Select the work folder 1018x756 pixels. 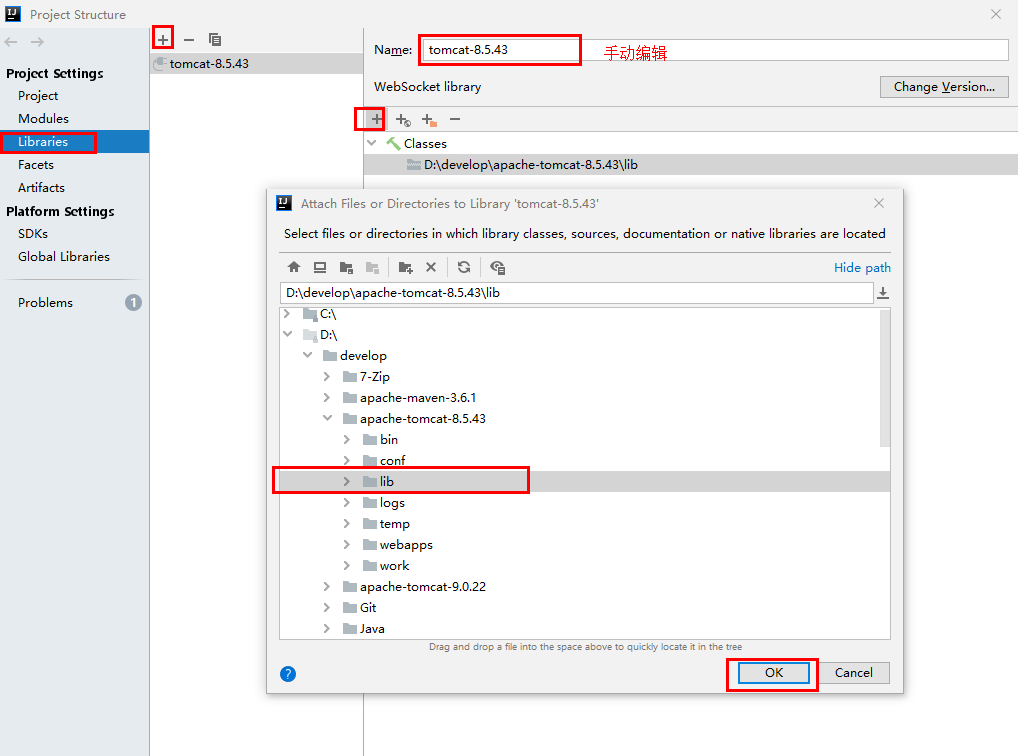click(x=394, y=566)
